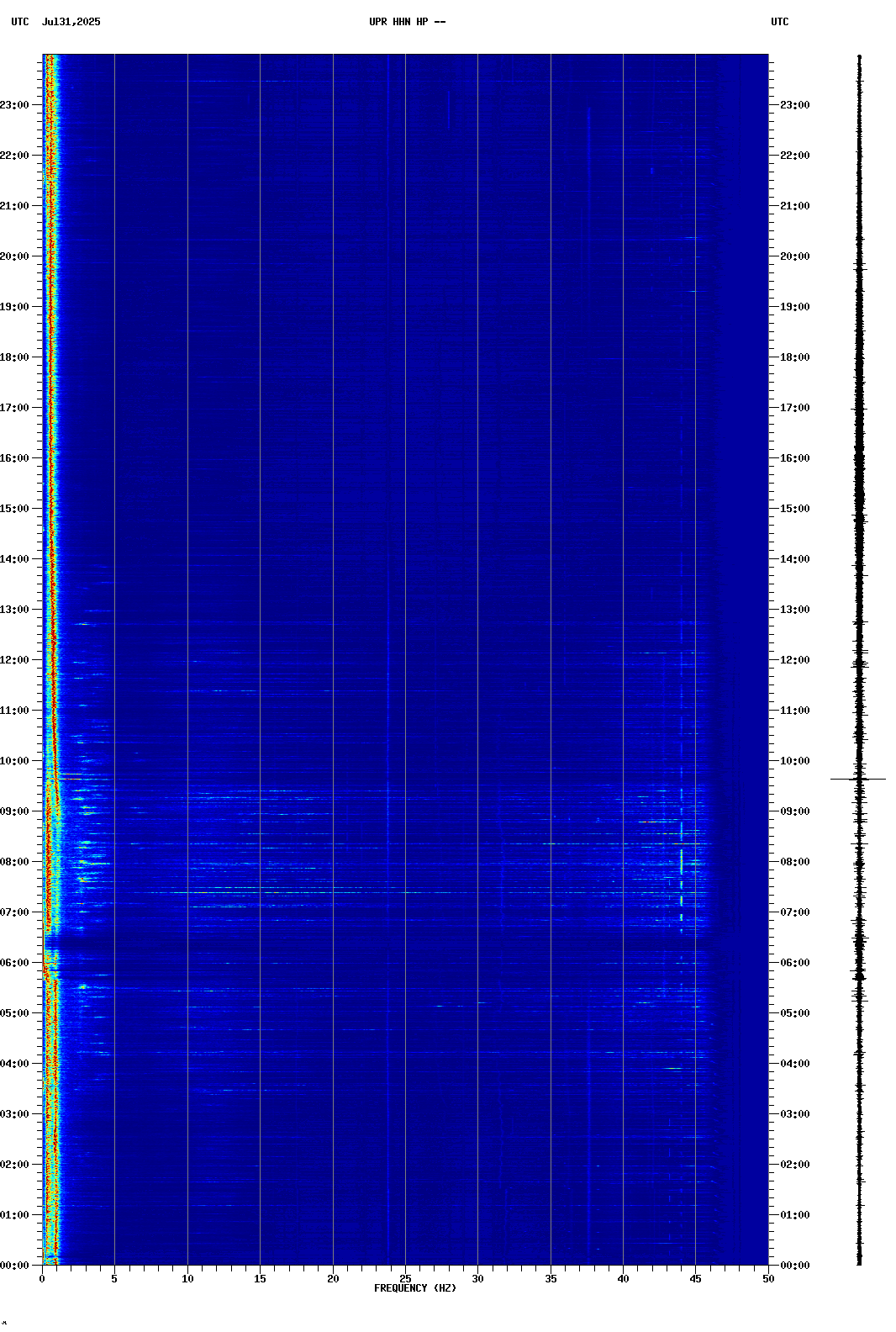Image resolution: width=896 pixels, height=1332 pixels.
Task: Click the UTC label at top right
Action: pyautogui.click(x=780, y=22)
